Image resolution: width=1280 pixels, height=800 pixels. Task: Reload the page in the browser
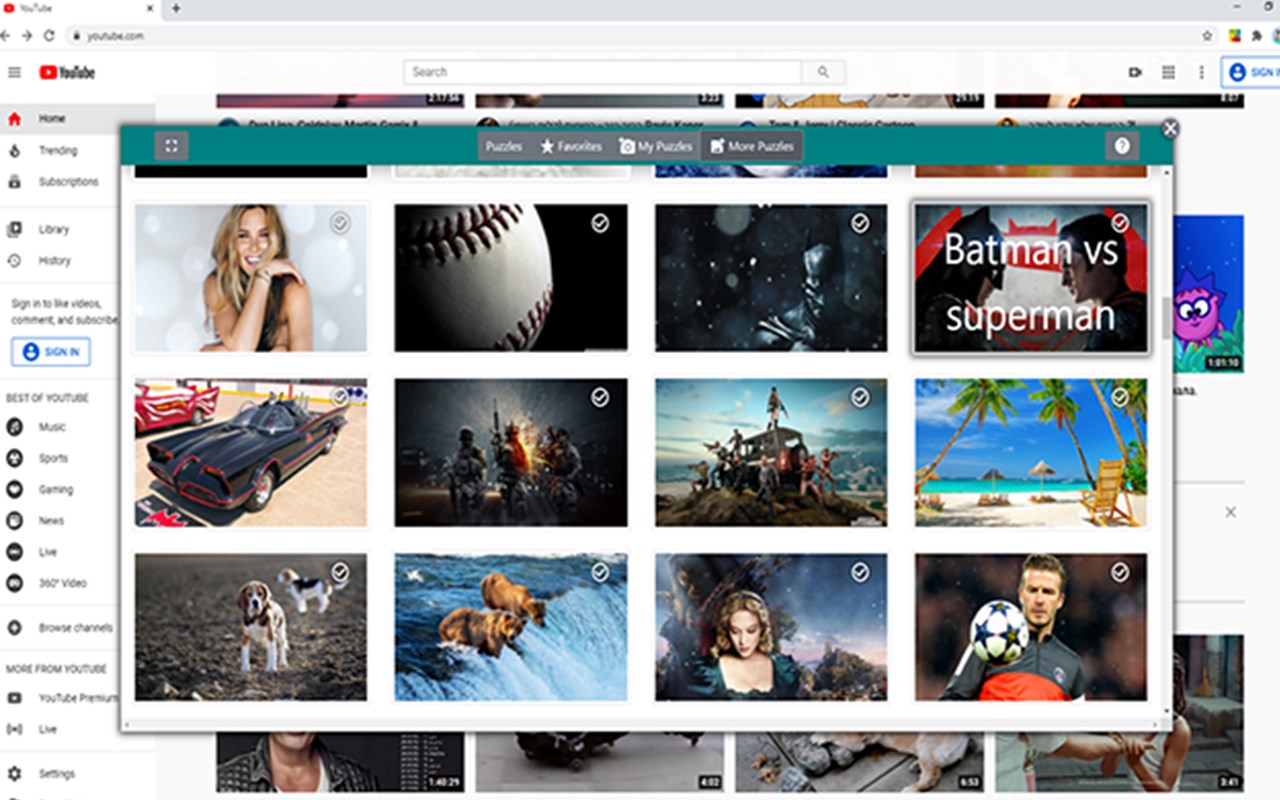point(49,35)
